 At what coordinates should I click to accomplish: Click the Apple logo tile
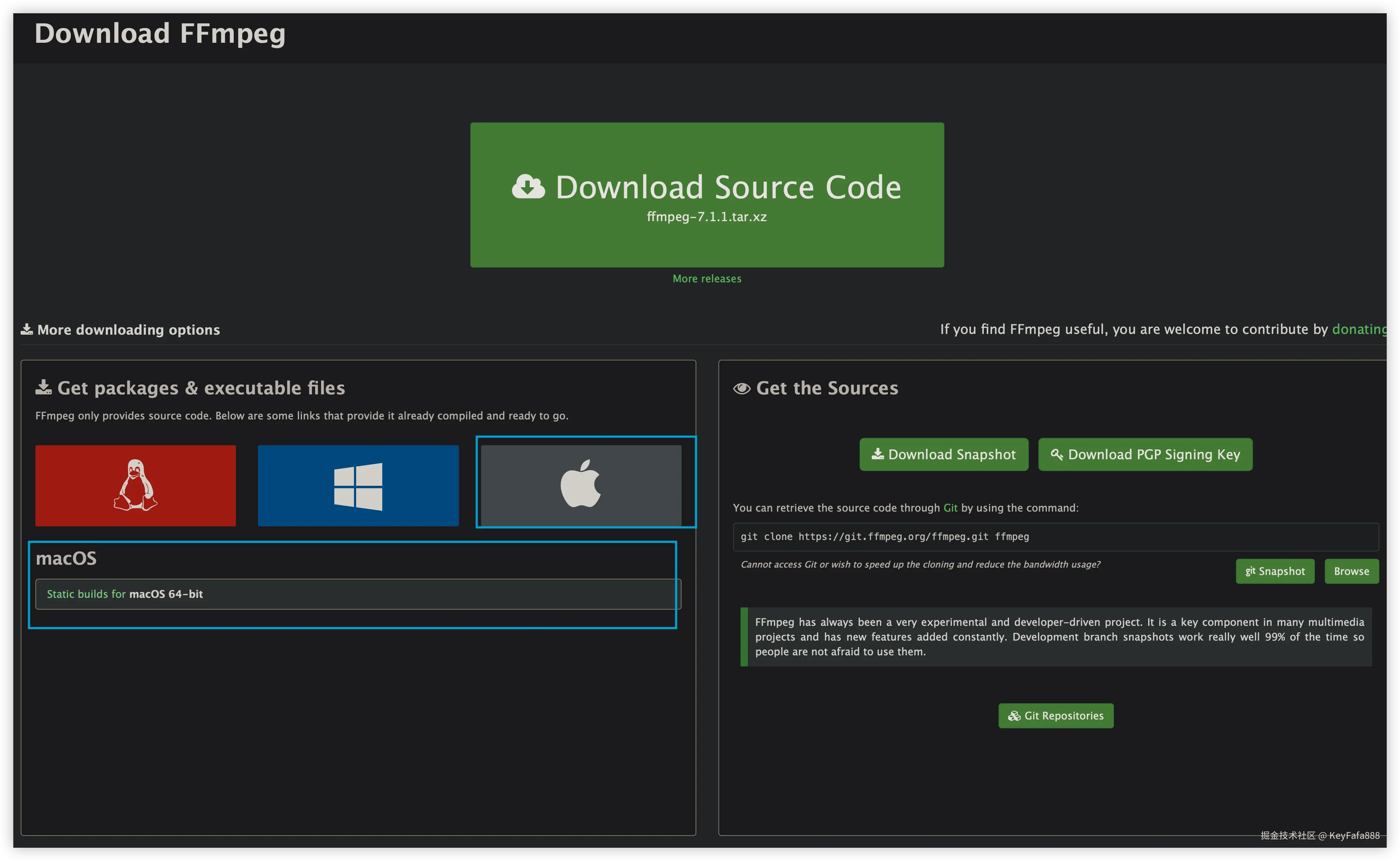(x=581, y=485)
